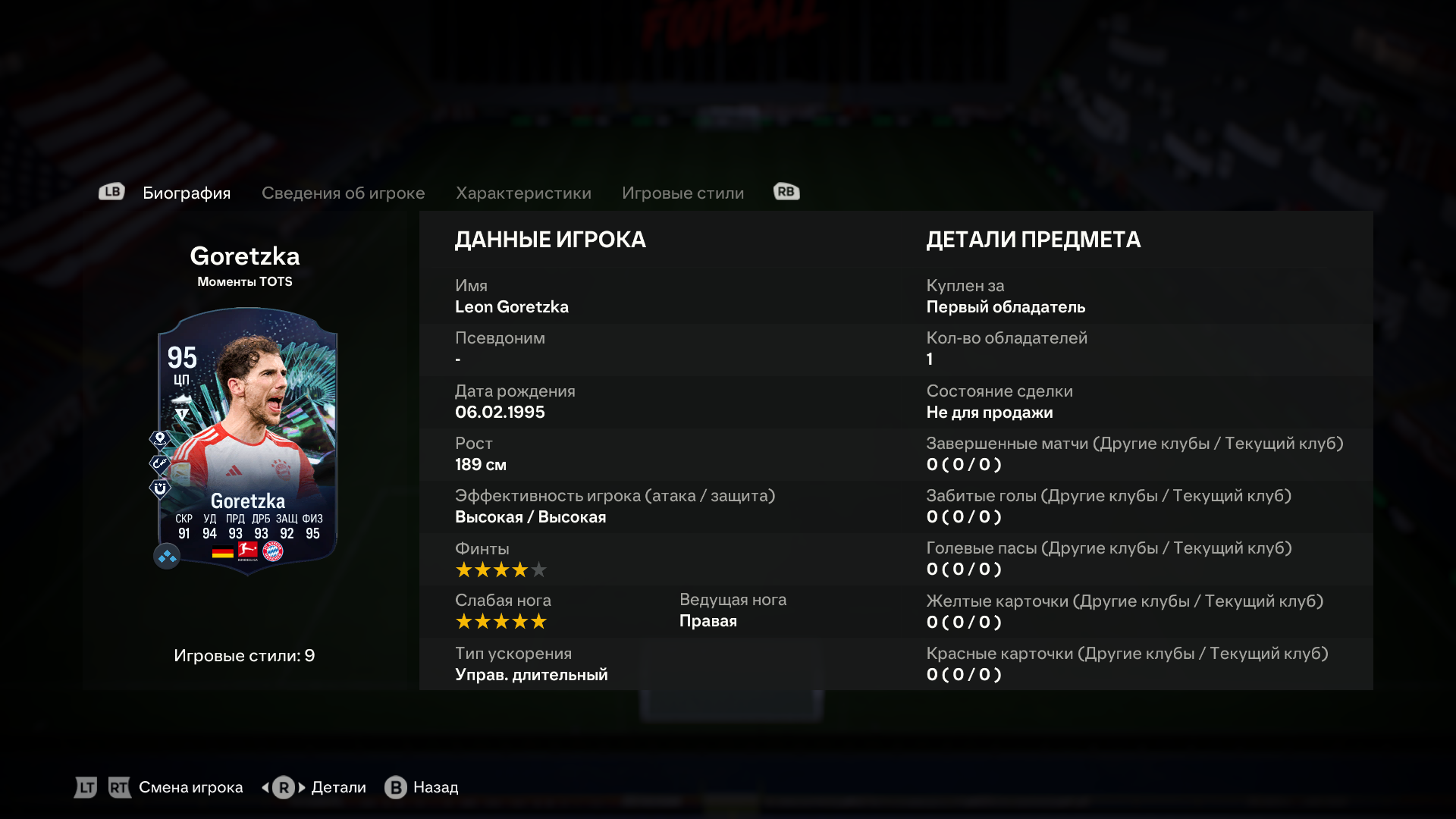
Task: Open the Характеристики tab
Action: (523, 193)
